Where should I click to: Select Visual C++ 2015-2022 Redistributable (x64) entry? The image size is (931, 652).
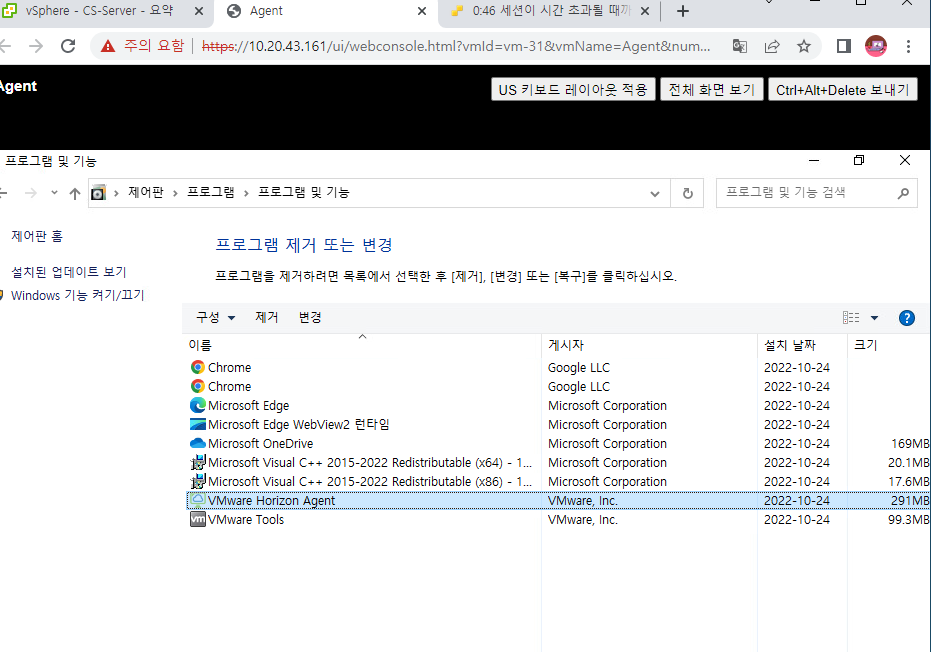tap(558, 463)
